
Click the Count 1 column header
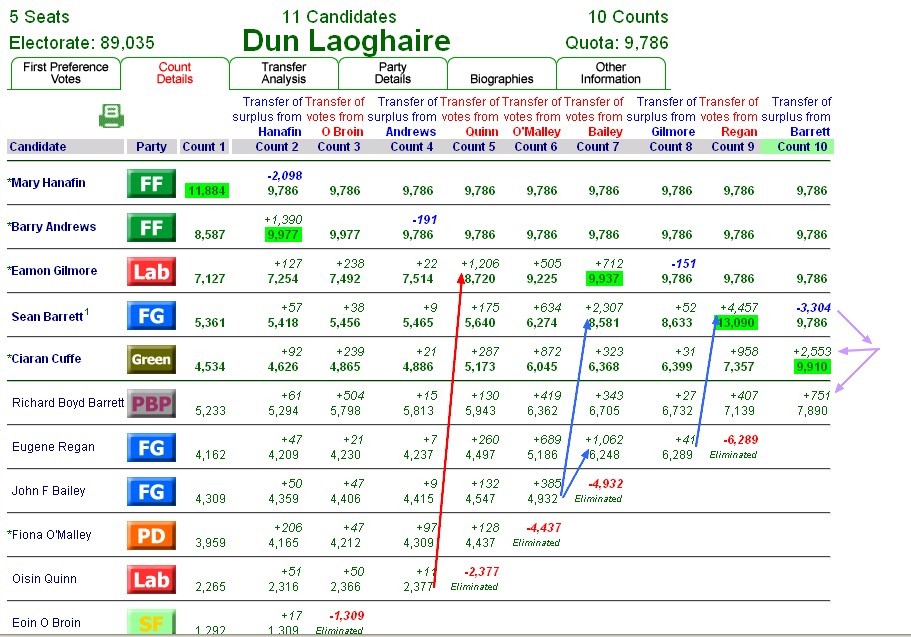click(x=204, y=146)
